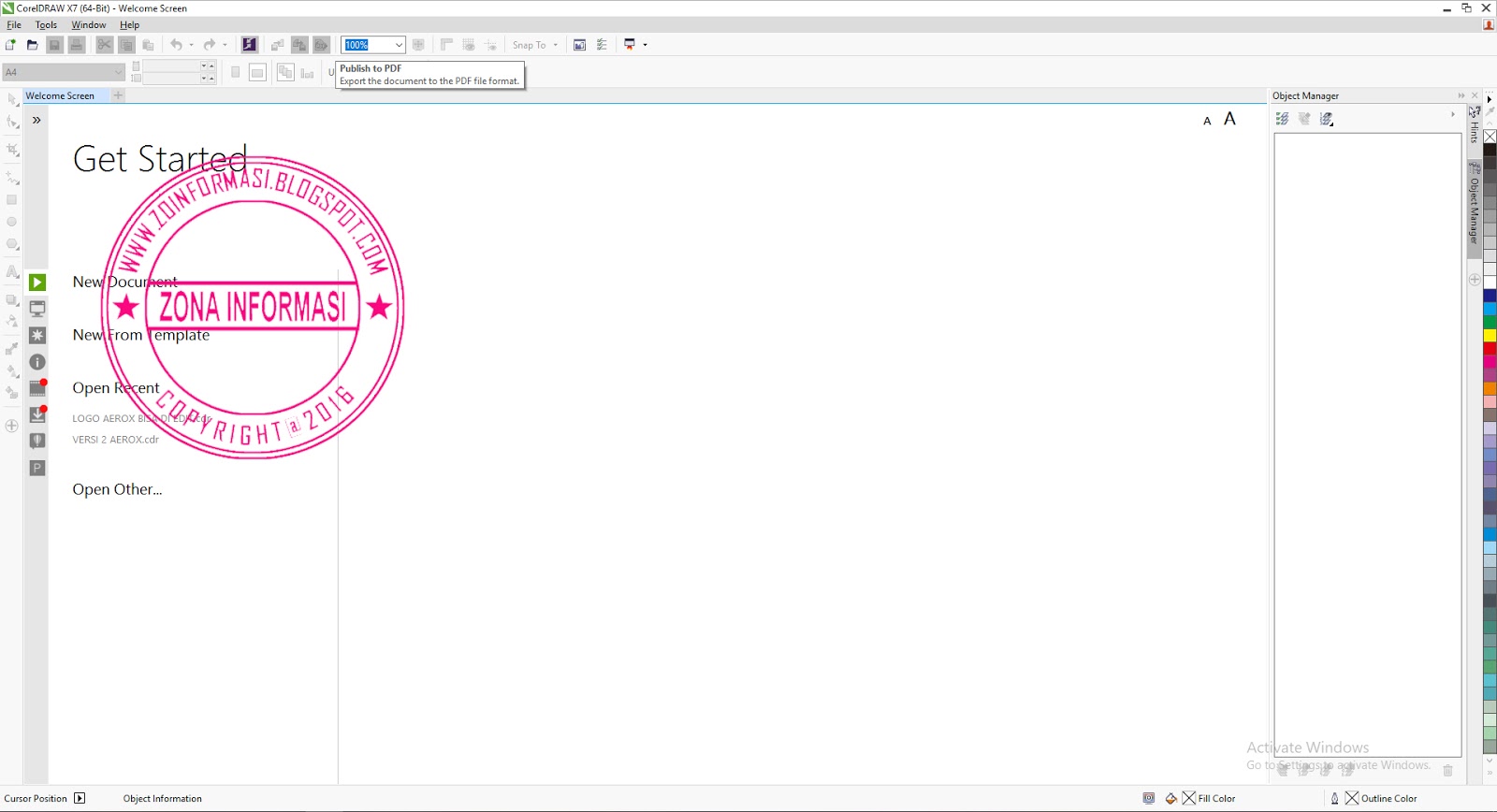1497x812 pixels.
Task: Open the info circle icon in sidebar
Action: [x=37, y=362]
